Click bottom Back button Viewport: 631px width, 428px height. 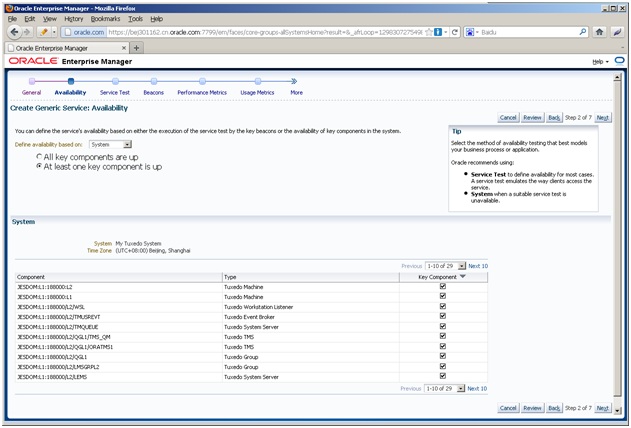[554, 408]
